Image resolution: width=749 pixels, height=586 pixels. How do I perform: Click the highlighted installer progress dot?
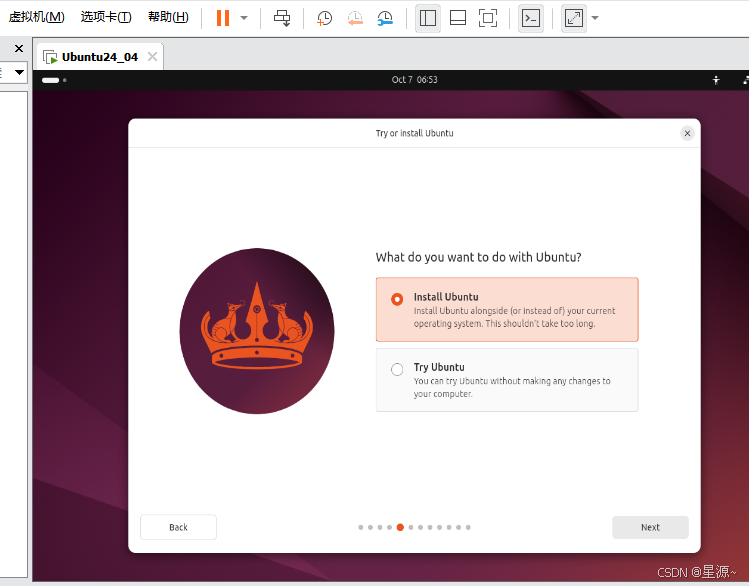tap(400, 527)
